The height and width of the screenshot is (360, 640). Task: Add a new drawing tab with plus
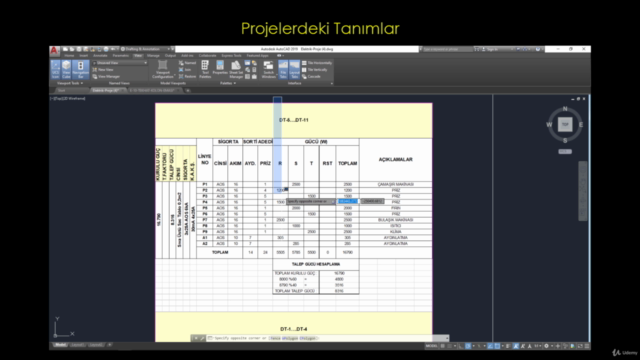click(x=188, y=91)
